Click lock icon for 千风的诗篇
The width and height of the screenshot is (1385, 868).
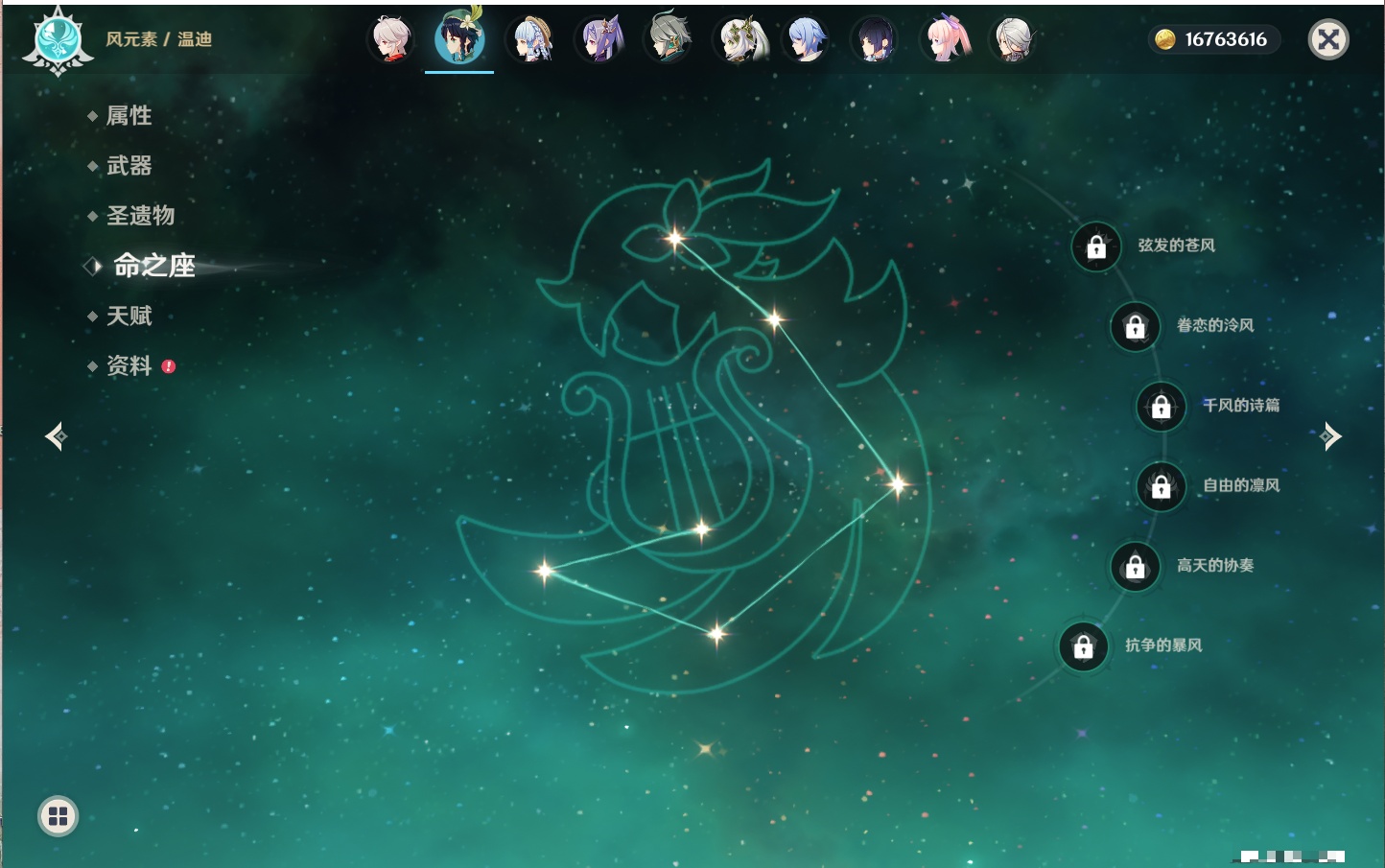coord(1162,407)
